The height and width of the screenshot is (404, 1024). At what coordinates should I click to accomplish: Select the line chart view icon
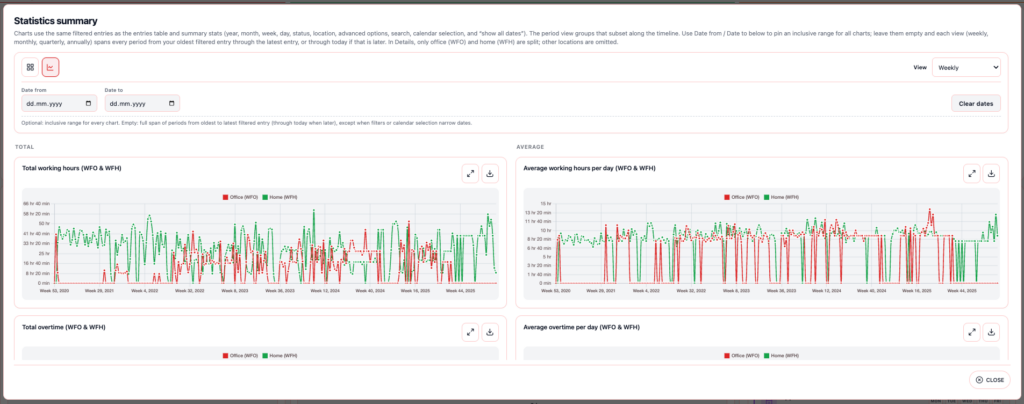(50, 67)
